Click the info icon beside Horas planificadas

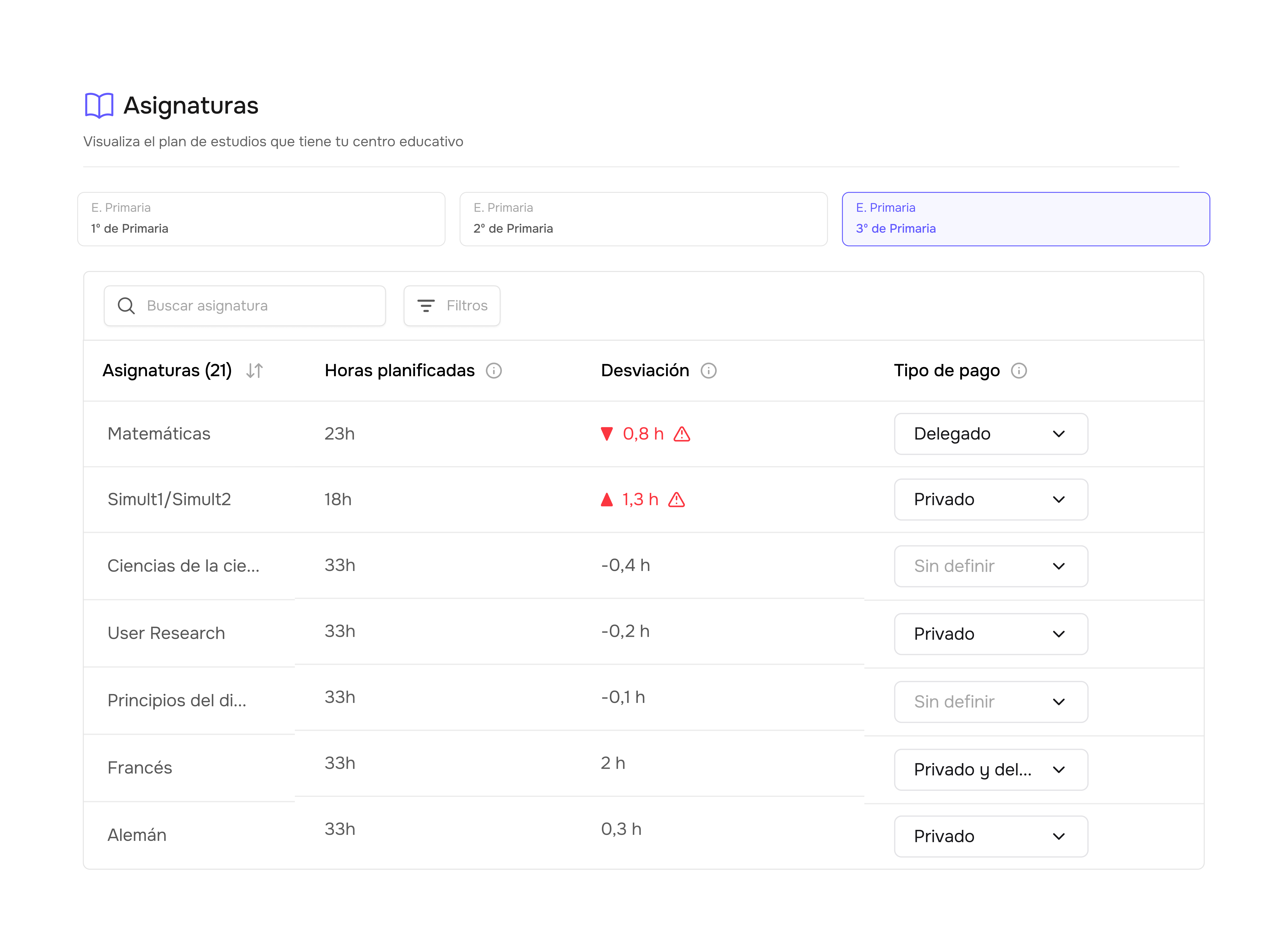coord(494,371)
